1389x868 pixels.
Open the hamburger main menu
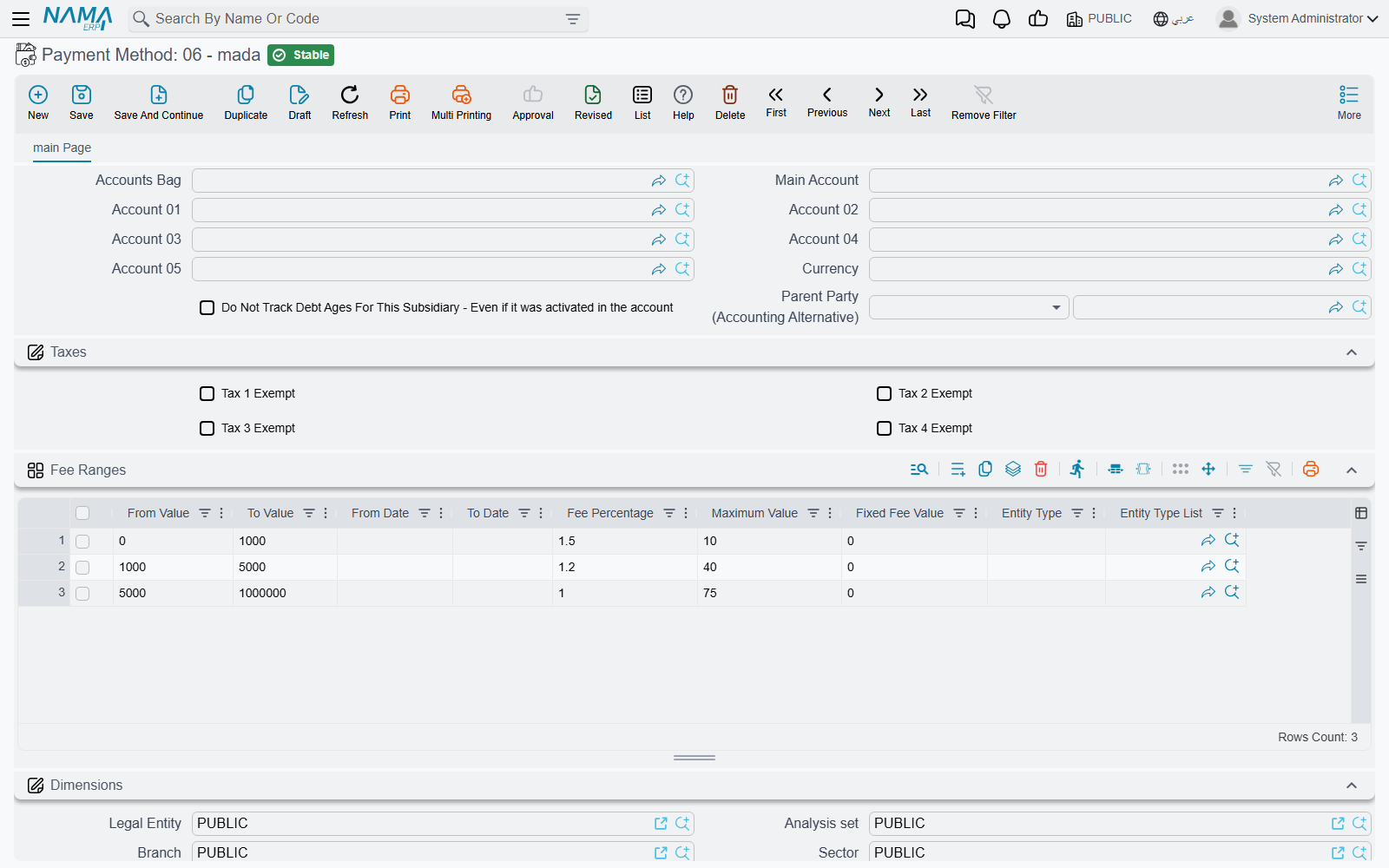click(21, 18)
